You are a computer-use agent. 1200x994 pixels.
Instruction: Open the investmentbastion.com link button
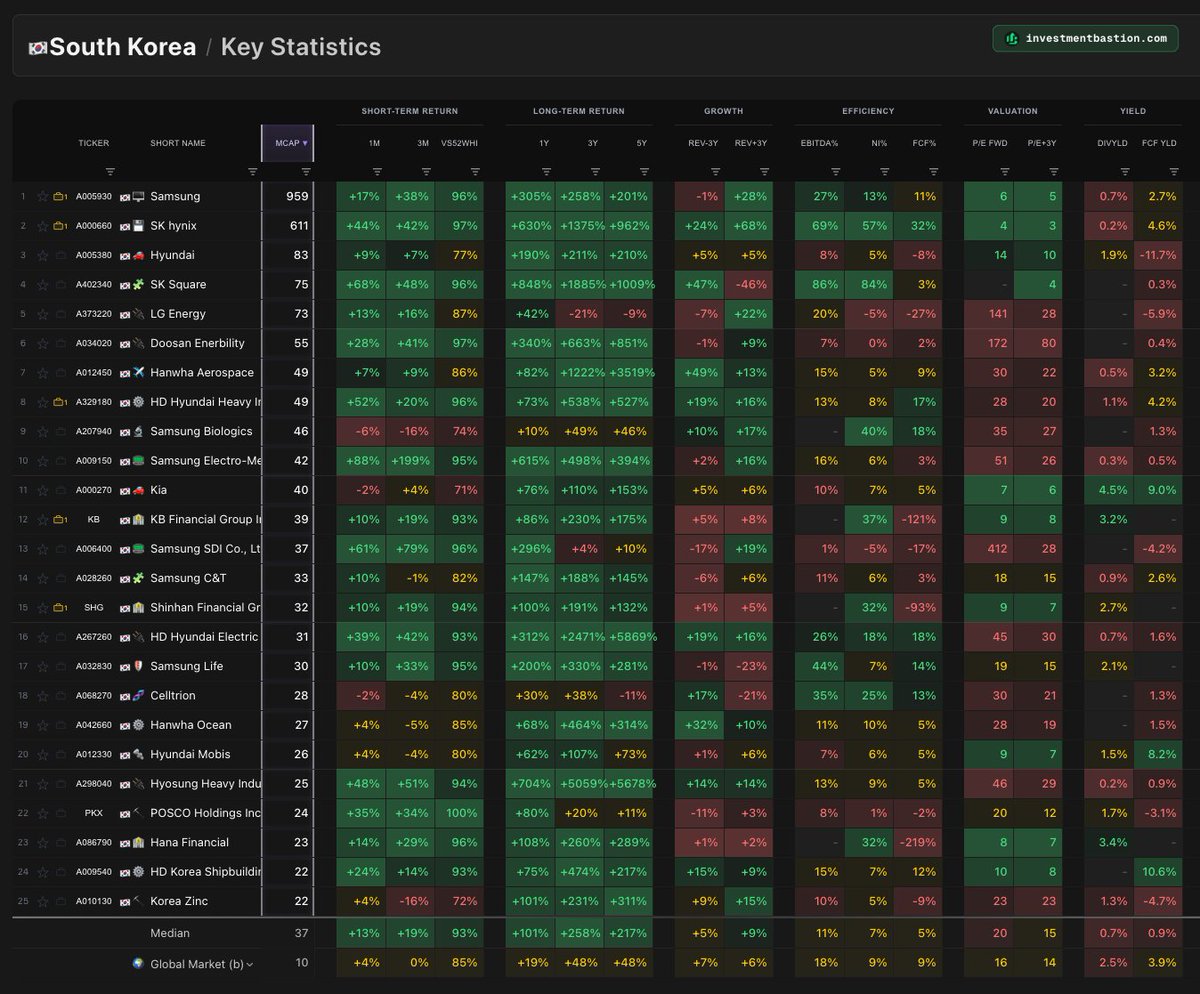1085,38
